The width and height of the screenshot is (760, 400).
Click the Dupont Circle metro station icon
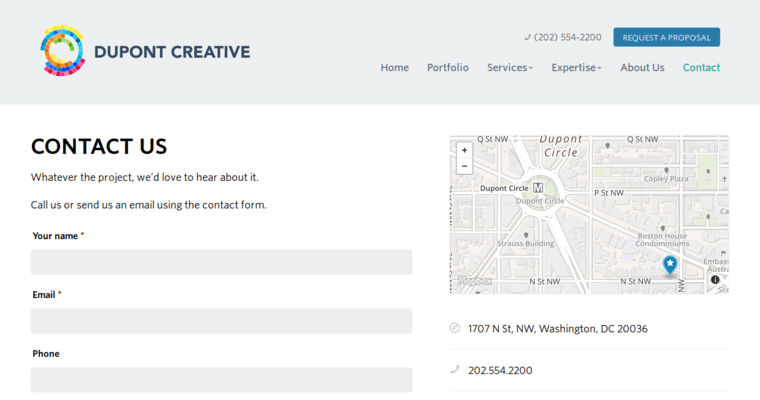coord(539,188)
